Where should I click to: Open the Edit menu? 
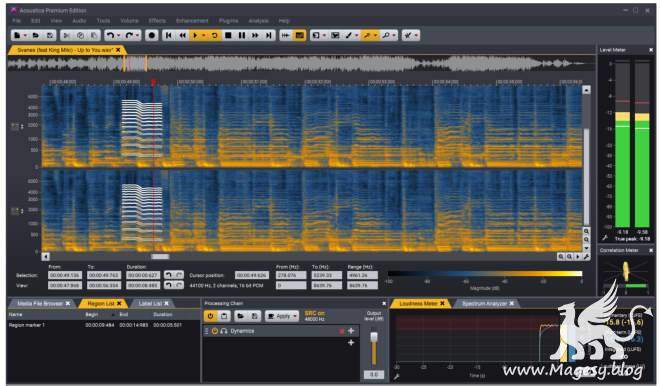coord(36,21)
